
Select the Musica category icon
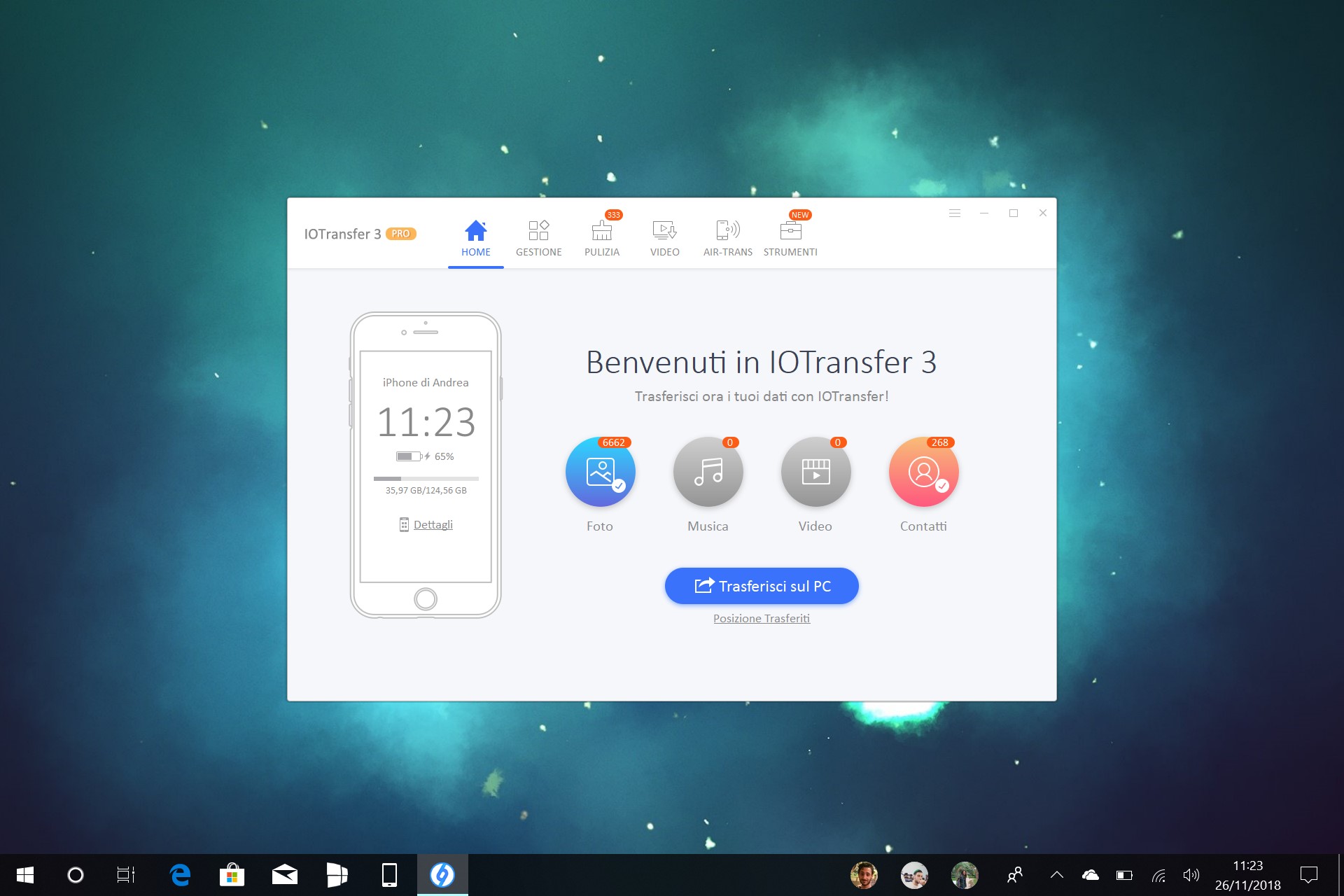[708, 472]
